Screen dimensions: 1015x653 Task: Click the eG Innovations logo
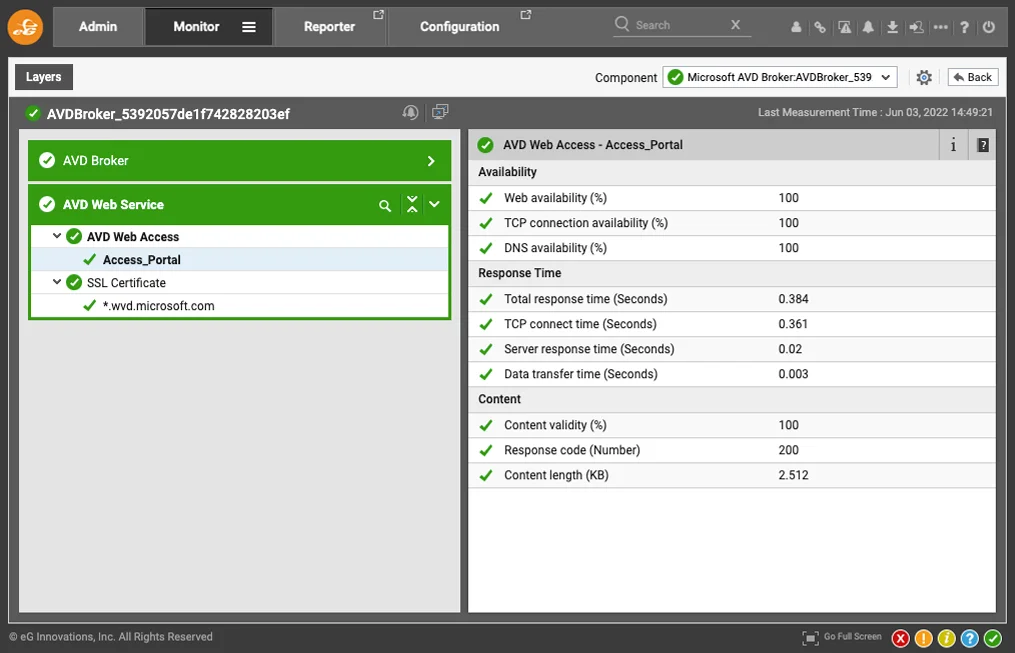[x=25, y=27]
